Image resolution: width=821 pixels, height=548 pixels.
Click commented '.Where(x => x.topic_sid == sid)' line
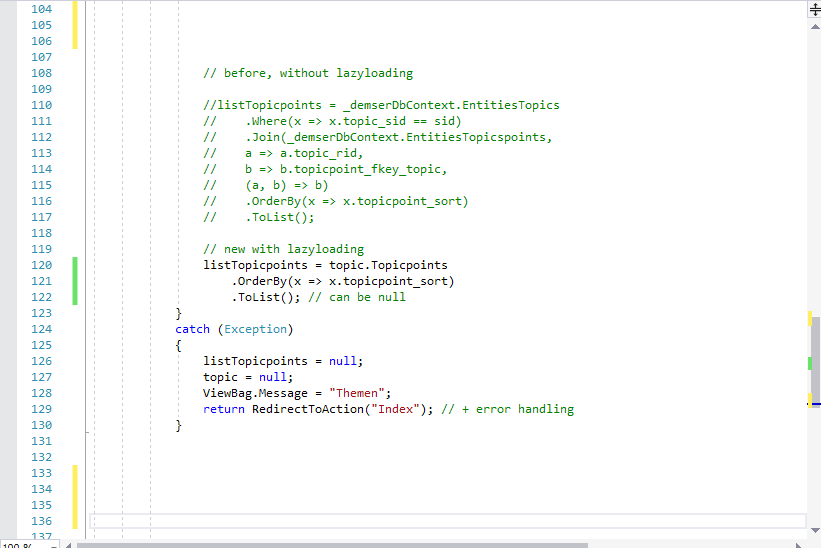pos(353,121)
